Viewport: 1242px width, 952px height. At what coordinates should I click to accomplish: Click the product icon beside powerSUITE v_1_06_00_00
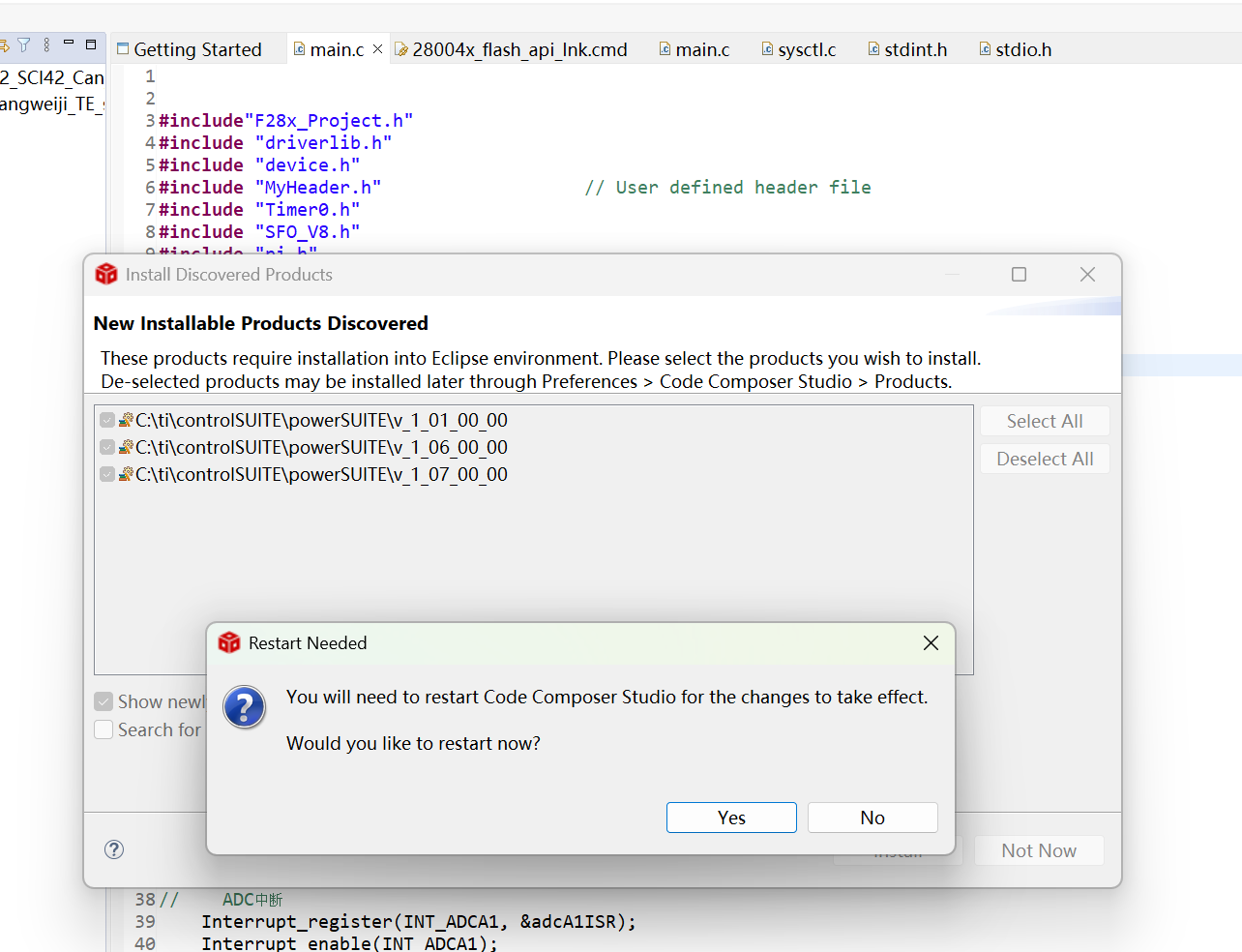[126, 447]
